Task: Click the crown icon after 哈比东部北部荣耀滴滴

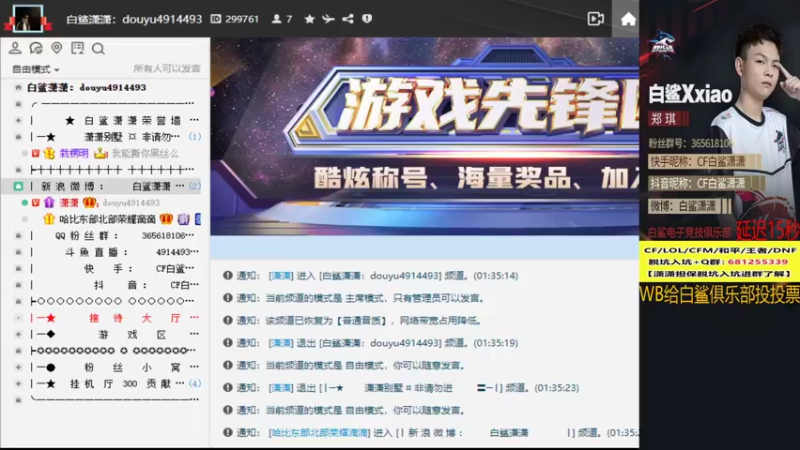Action: coord(166,219)
